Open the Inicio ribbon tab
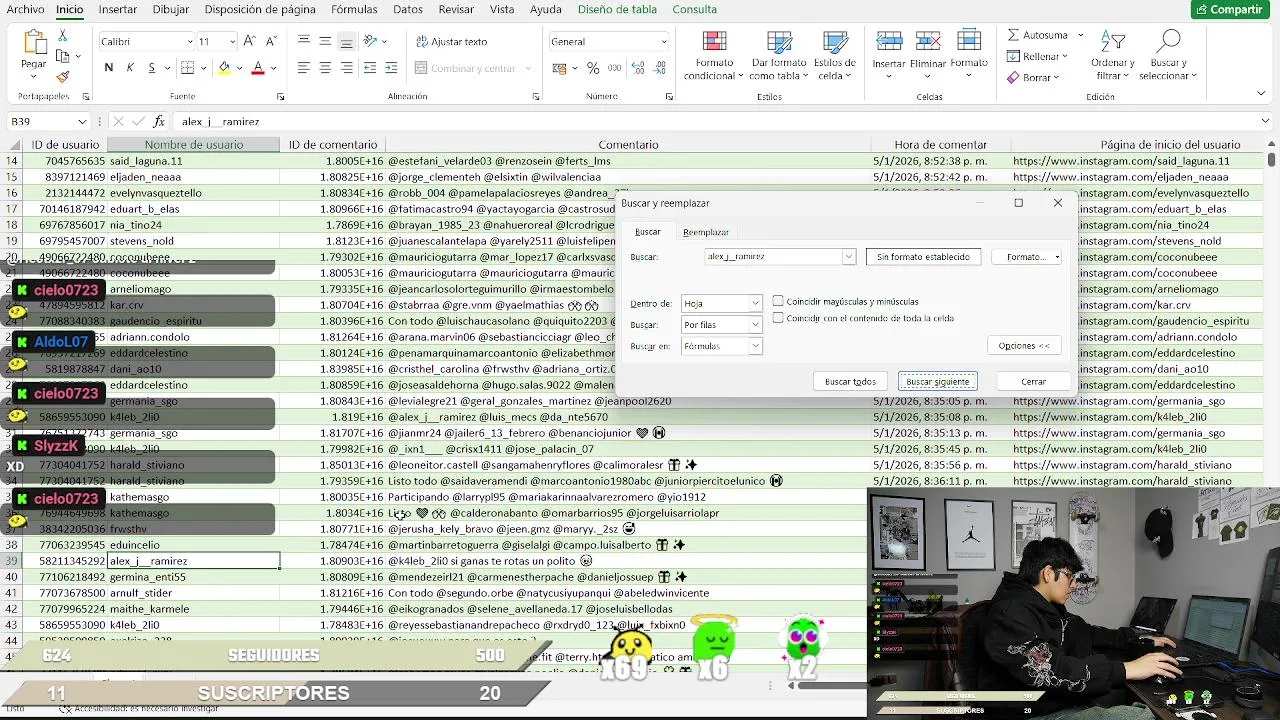 pos(69,9)
